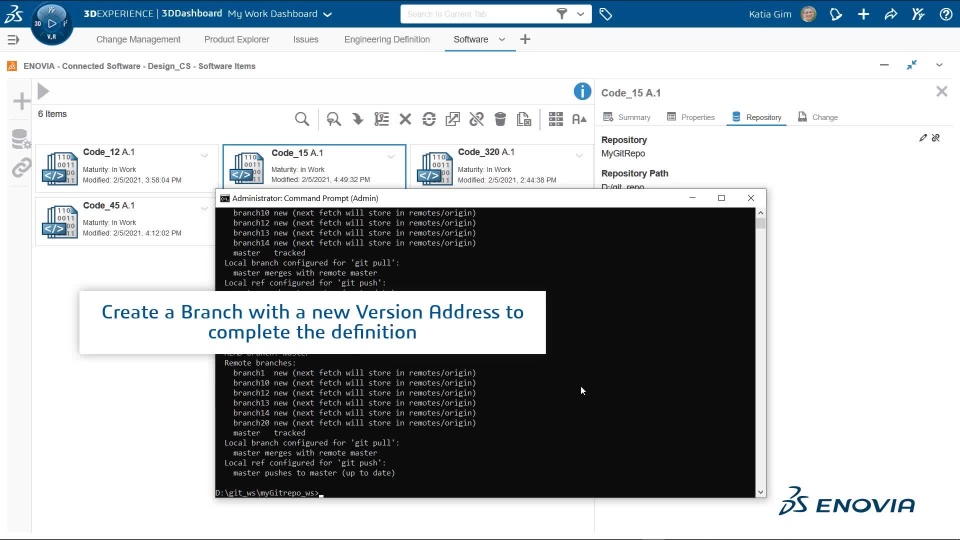Expand the search options chevron
The height and width of the screenshot is (540, 960).
coord(580,13)
